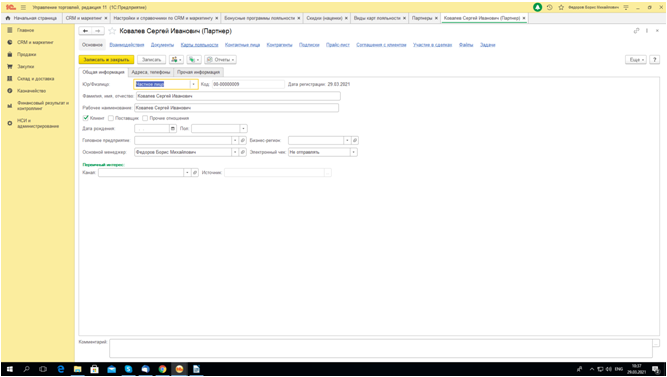Click the Комментарий text area

pyautogui.click(x=381, y=348)
